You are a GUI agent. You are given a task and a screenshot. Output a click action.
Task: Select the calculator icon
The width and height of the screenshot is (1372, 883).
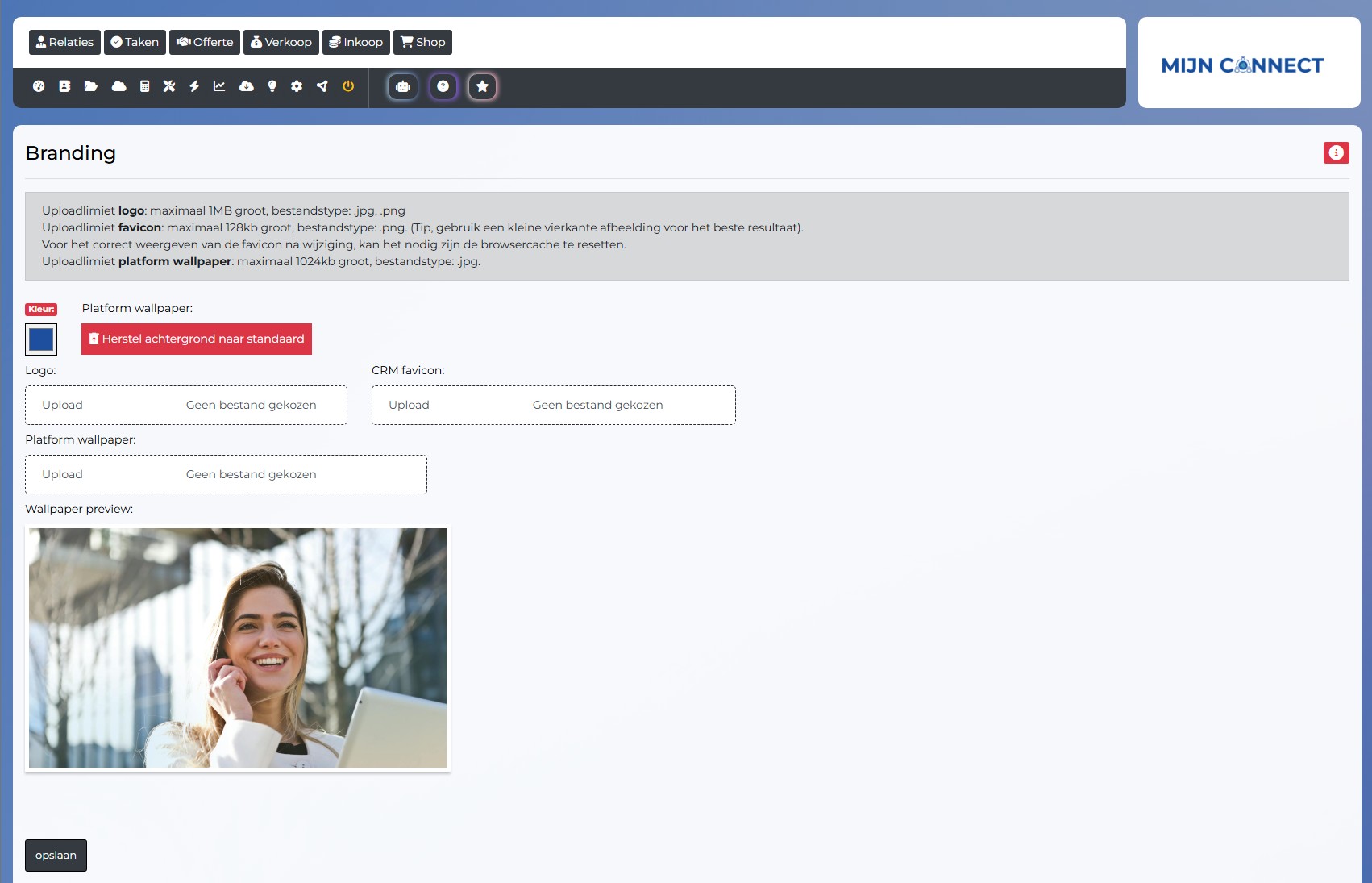click(144, 86)
